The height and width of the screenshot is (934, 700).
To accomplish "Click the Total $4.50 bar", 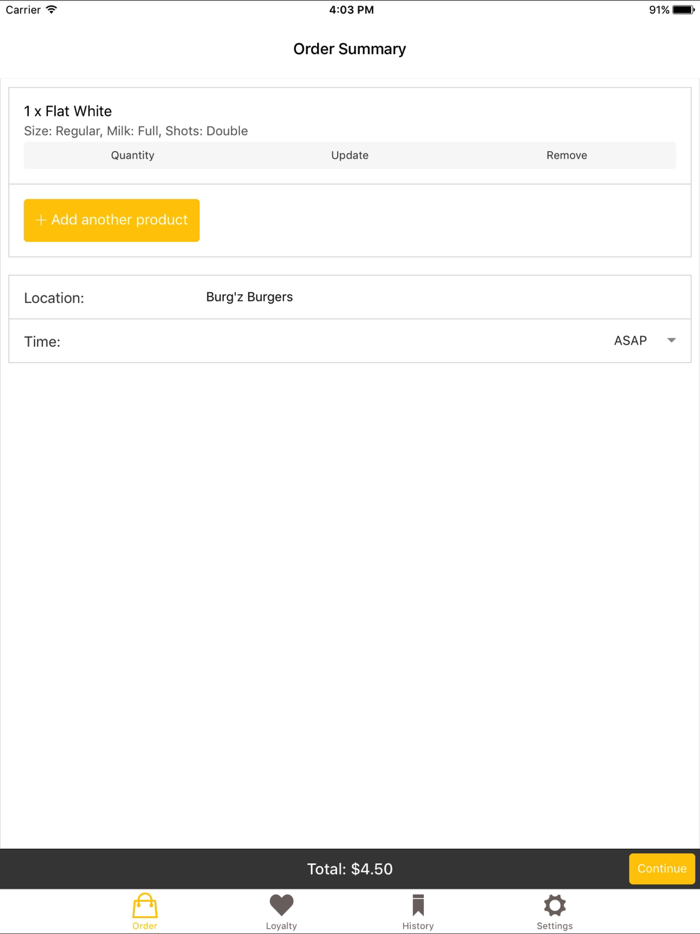I will point(350,868).
